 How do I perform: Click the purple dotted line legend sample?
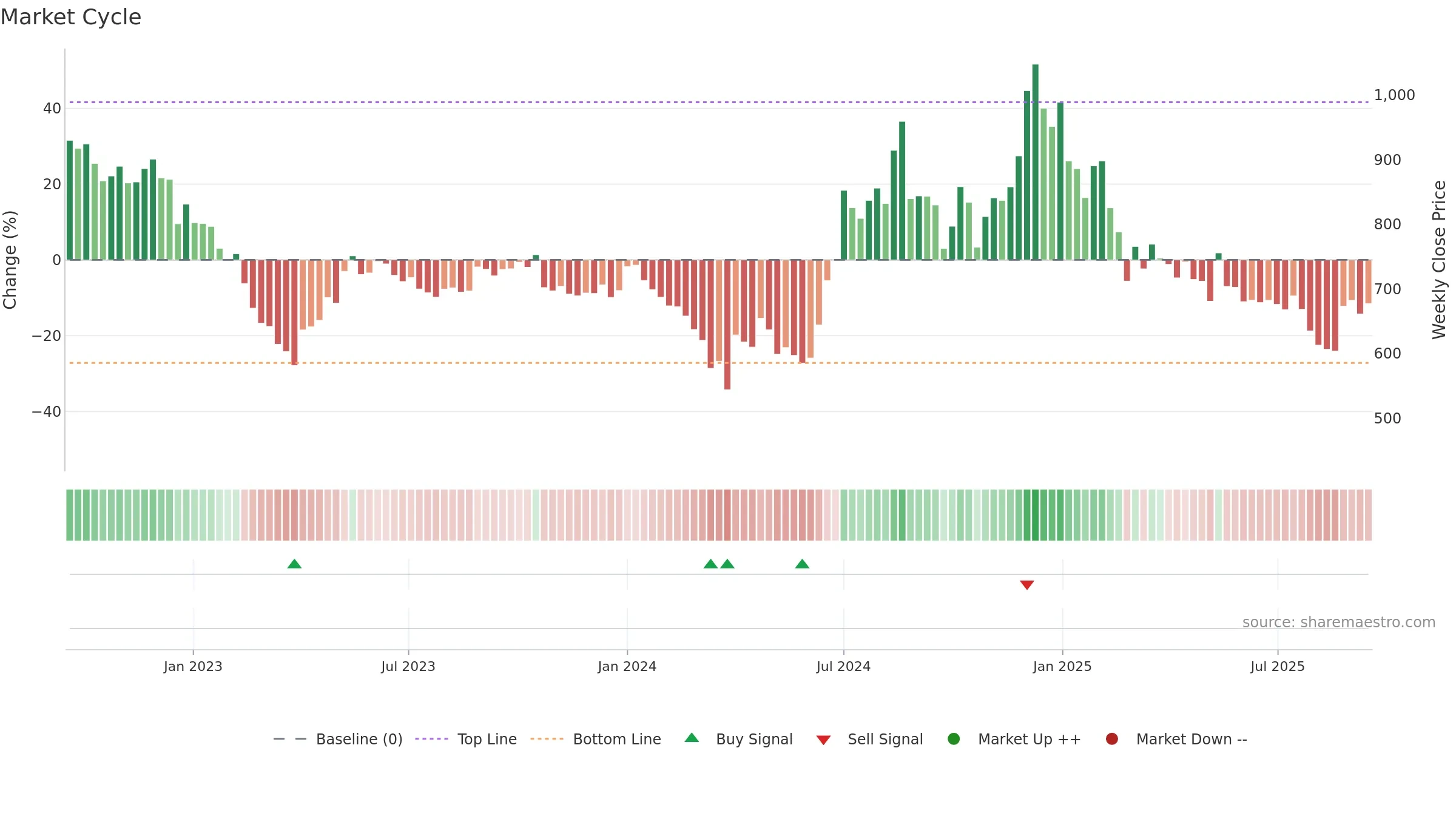click(431, 739)
